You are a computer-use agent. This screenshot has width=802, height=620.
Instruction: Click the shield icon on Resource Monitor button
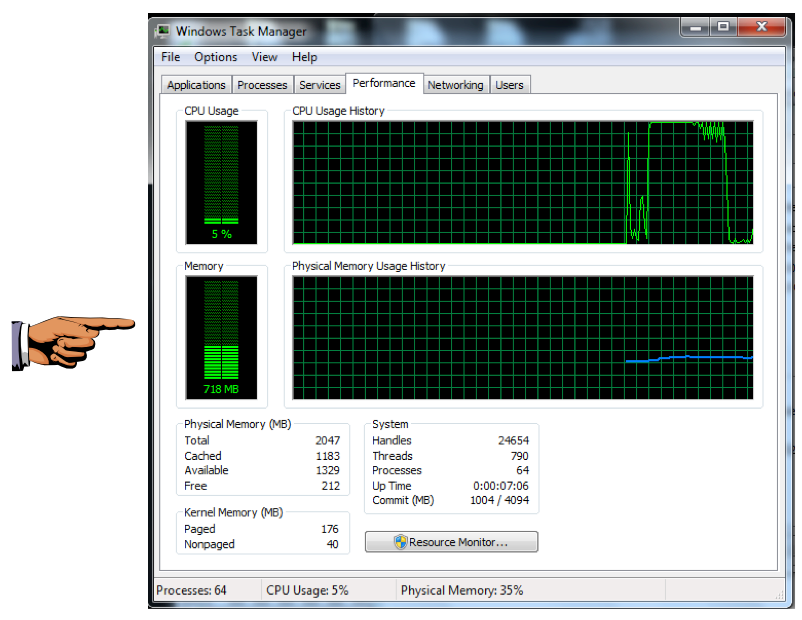400,542
